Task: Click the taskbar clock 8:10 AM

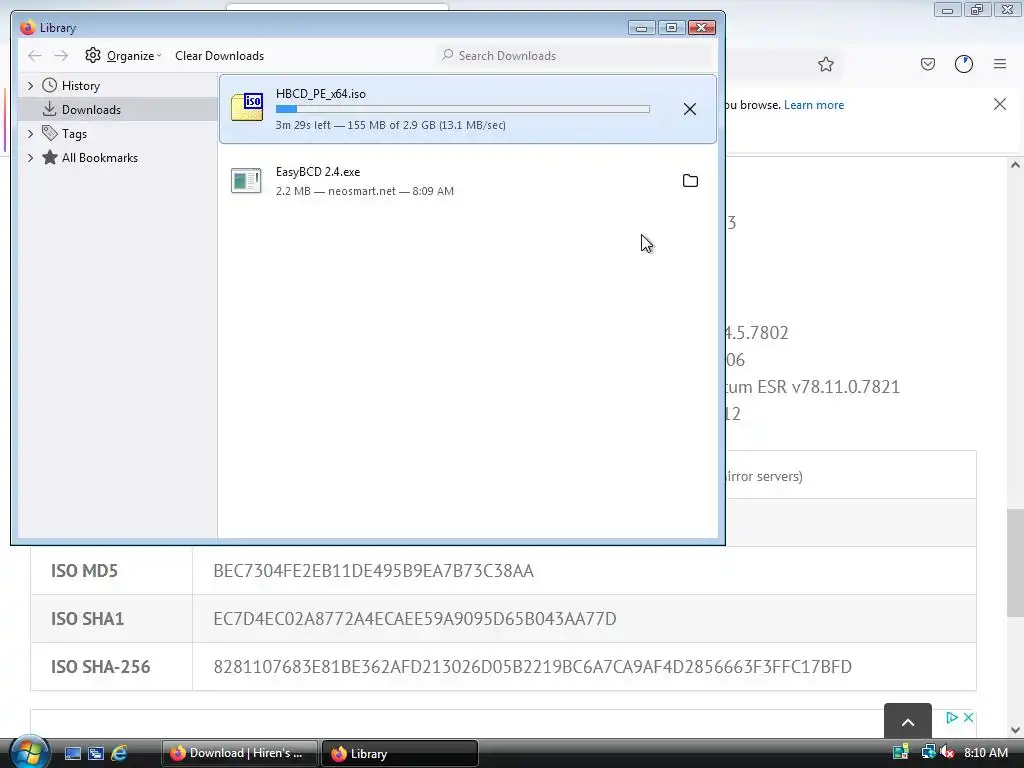Action: click(985, 753)
